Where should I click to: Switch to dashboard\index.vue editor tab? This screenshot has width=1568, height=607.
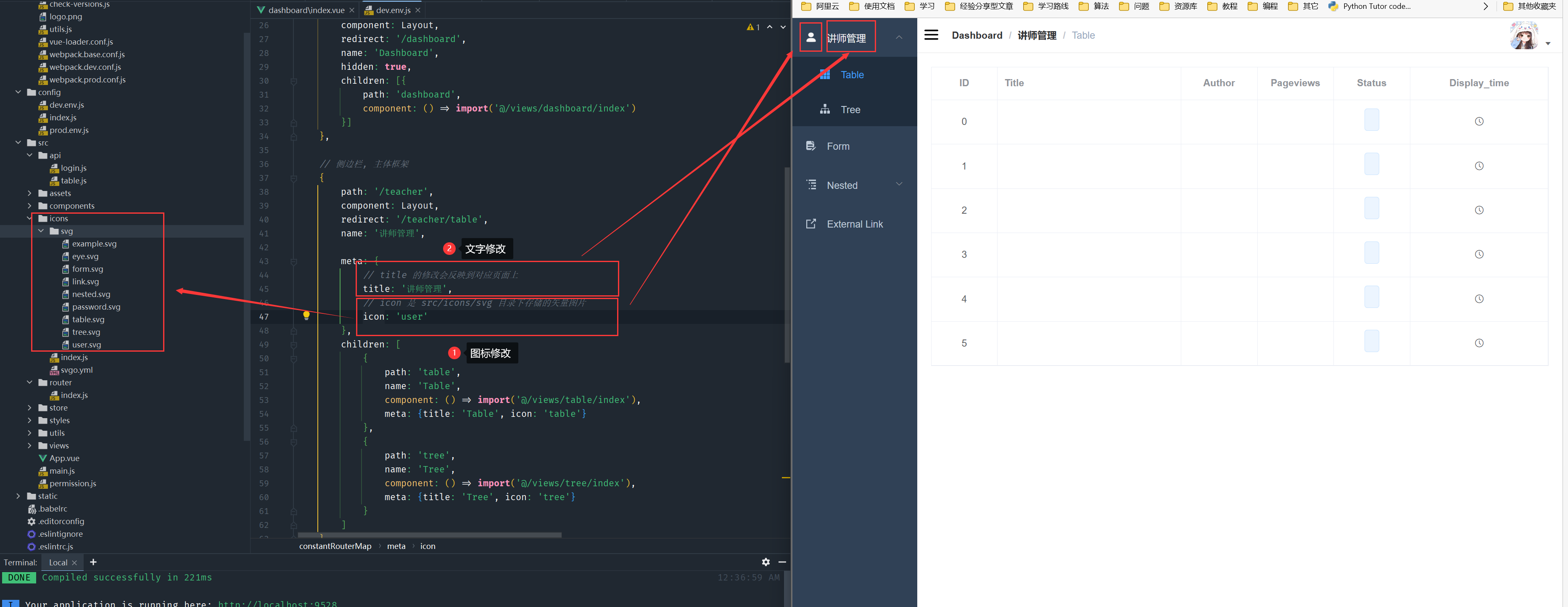pyautogui.click(x=306, y=10)
